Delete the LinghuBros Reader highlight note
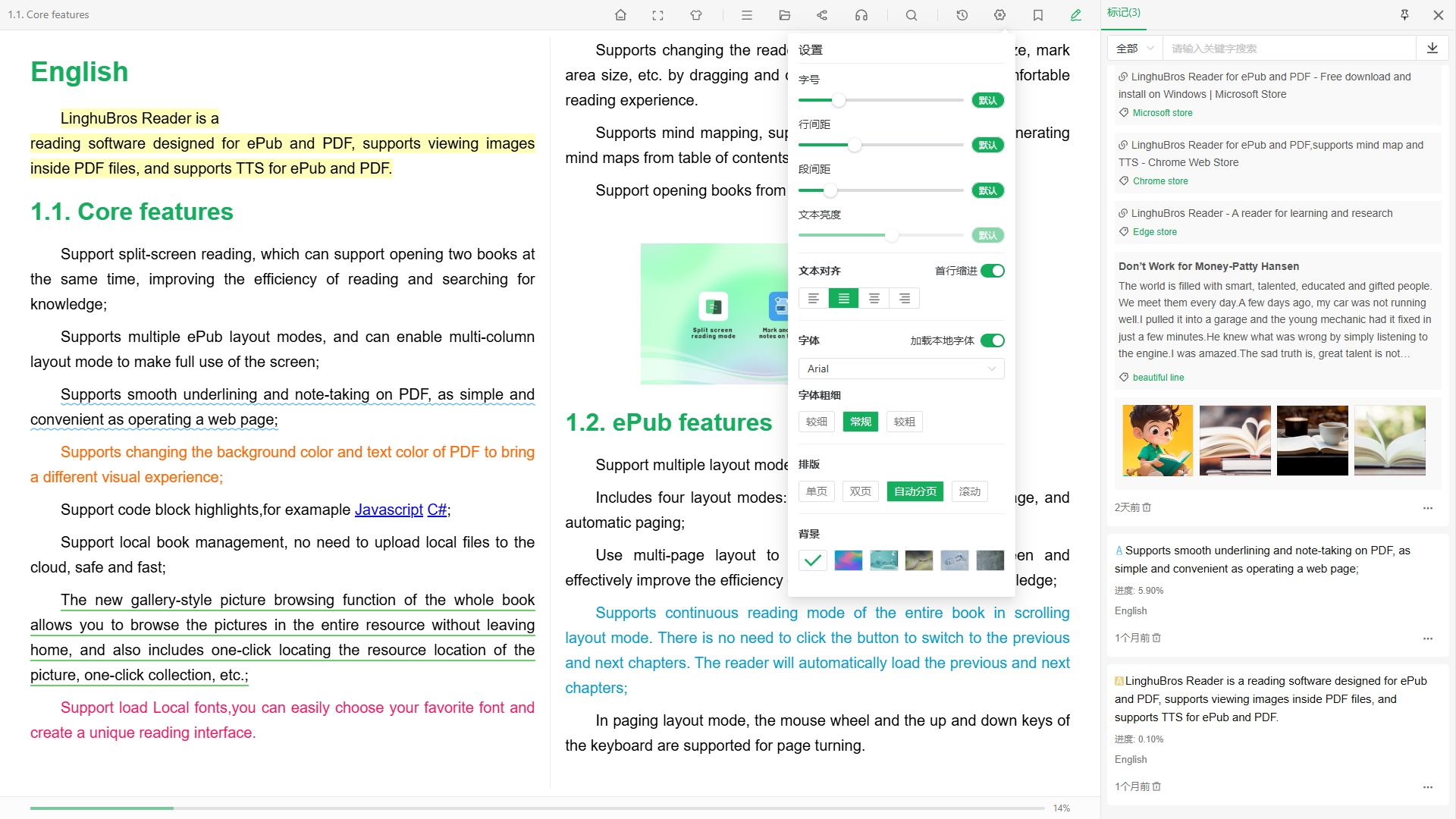The width and height of the screenshot is (1456, 819). 1156,786
